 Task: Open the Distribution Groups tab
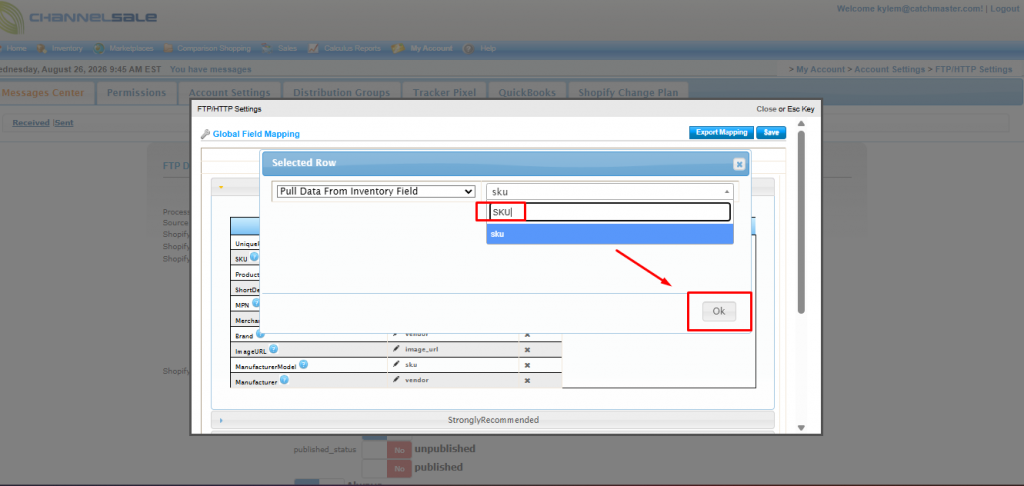pyautogui.click(x=342, y=93)
